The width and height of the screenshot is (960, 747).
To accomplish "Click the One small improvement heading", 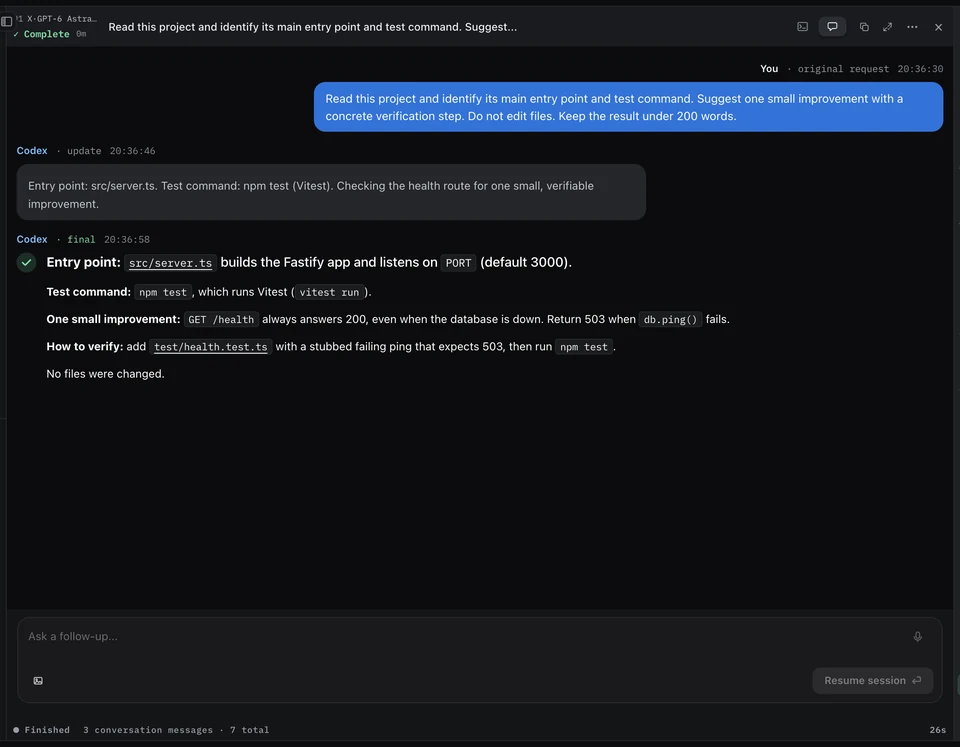I will [x=113, y=319].
